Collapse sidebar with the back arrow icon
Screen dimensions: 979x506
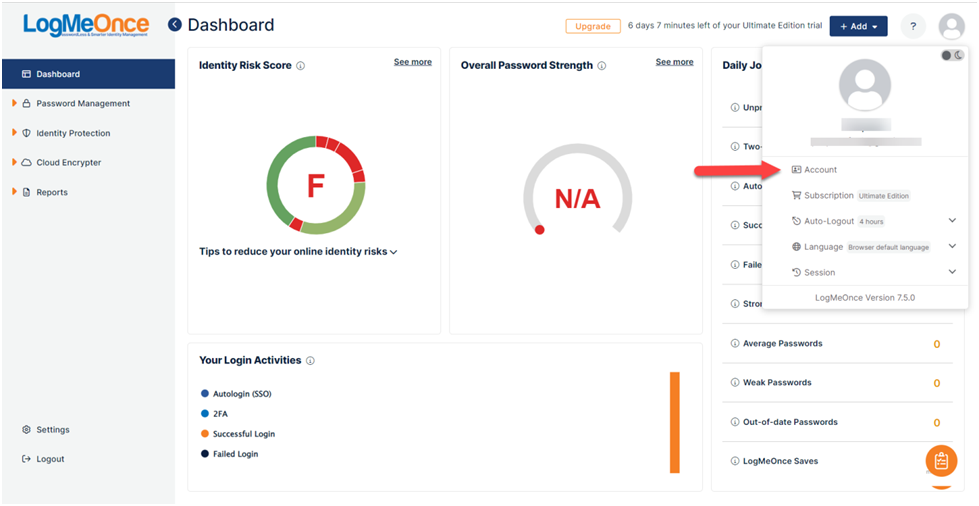175,25
